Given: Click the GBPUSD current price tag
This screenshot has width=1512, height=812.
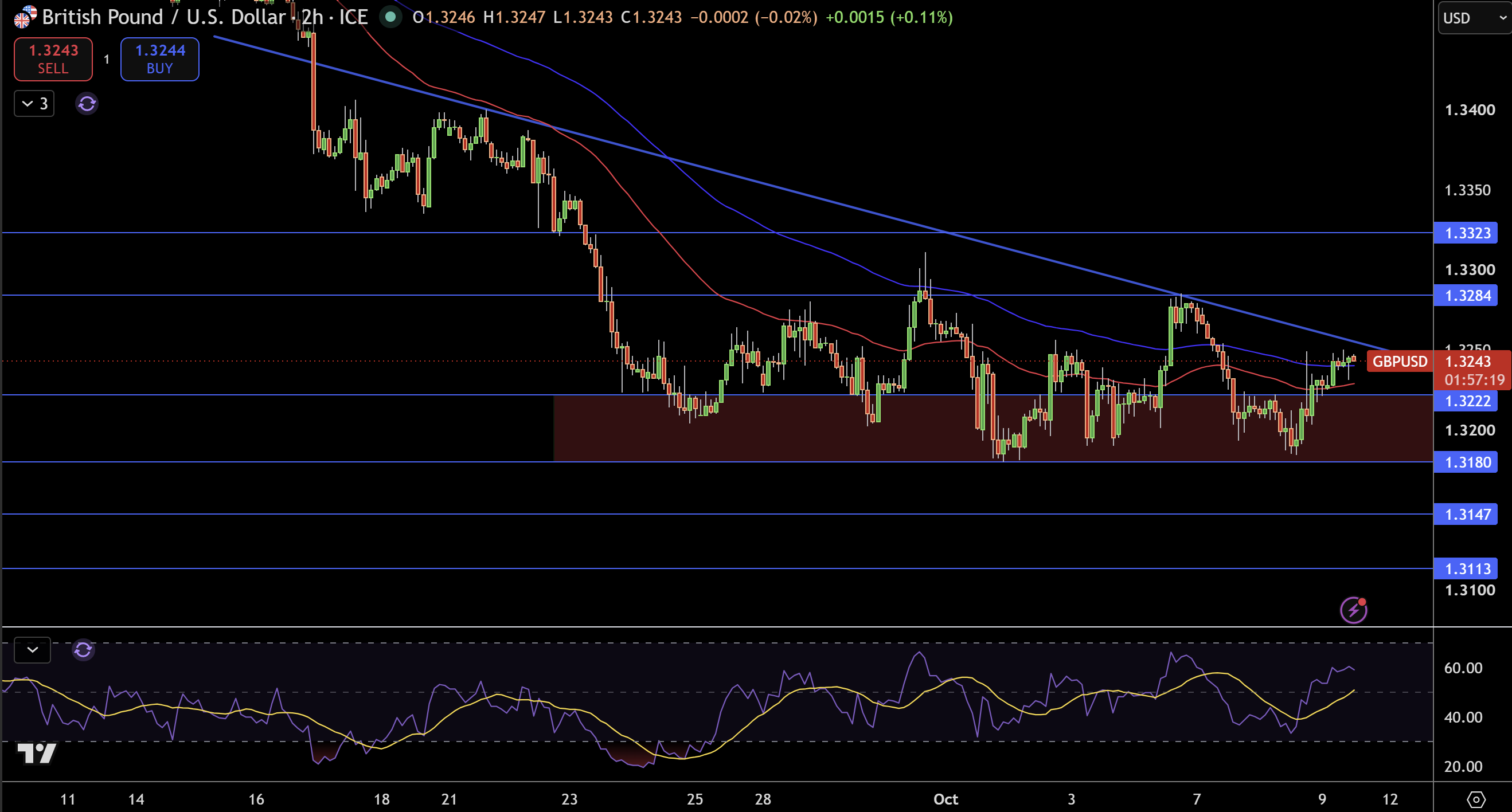Looking at the screenshot, I should coord(1399,362).
